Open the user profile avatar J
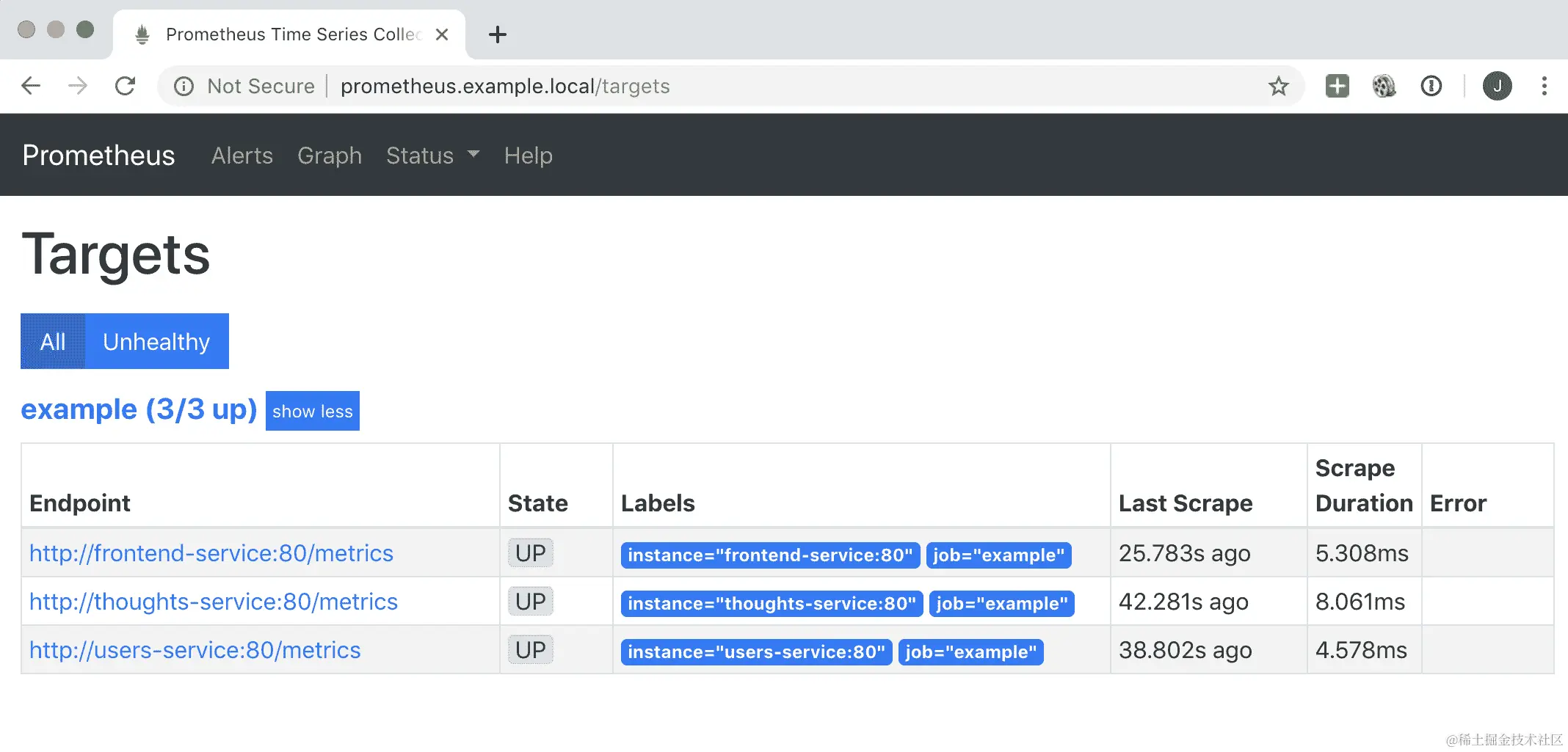Image resolution: width=1568 pixels, height=752 pixels. click(x=1497, y=87)
